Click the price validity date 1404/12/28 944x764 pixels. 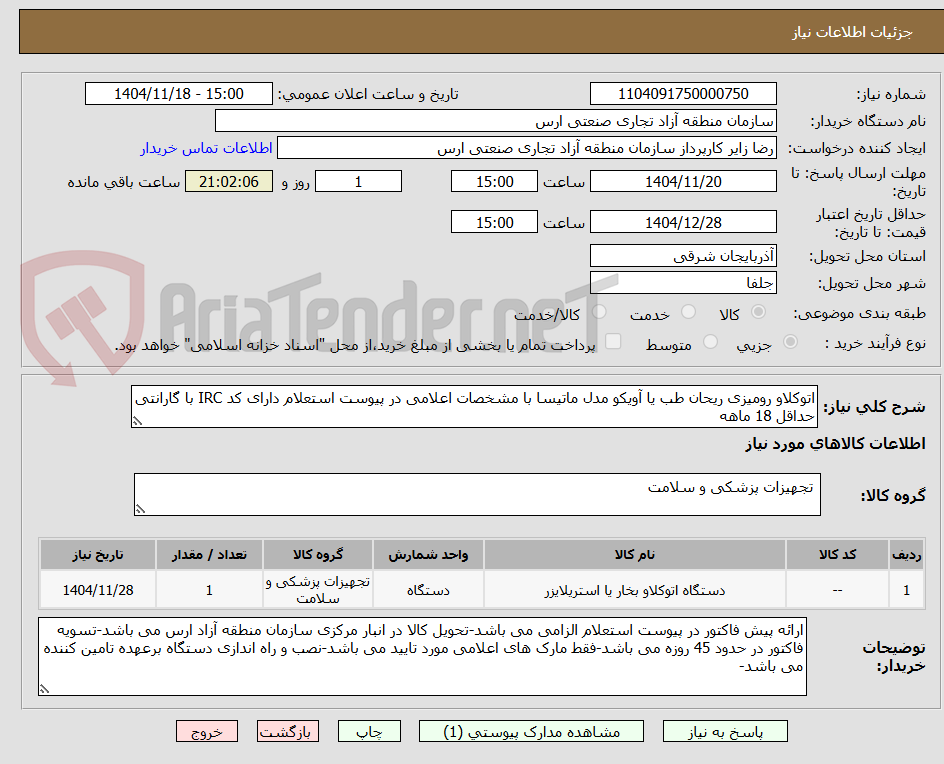(683, 222)
